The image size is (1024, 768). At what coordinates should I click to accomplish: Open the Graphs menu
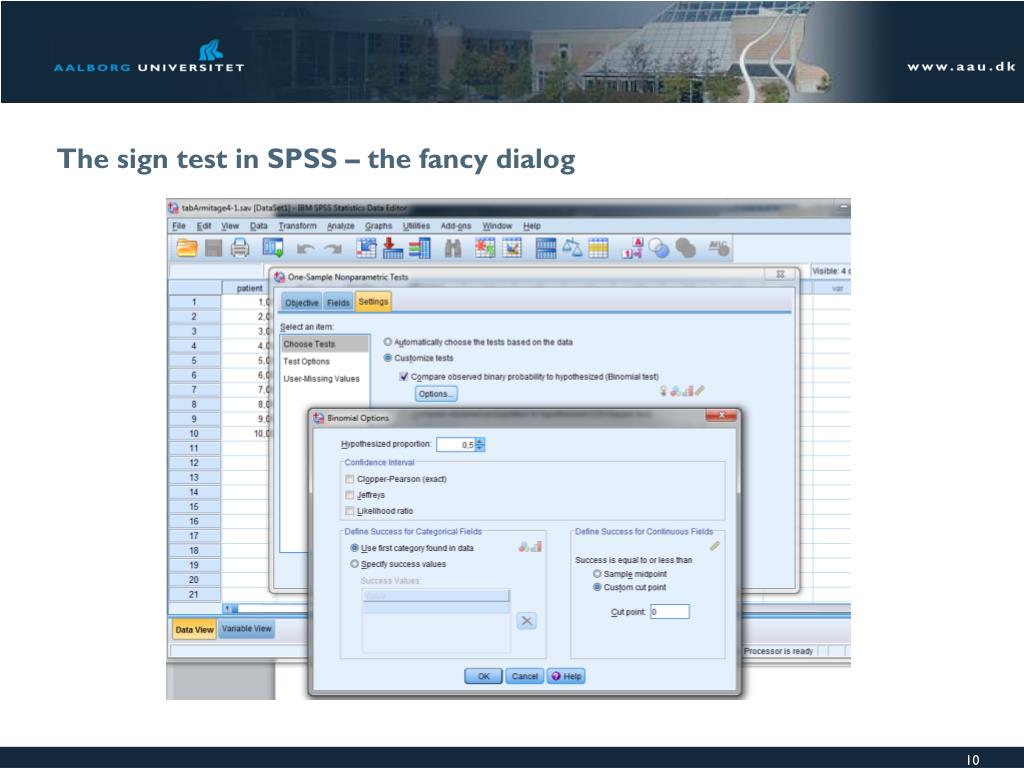[x=379, y=226]
